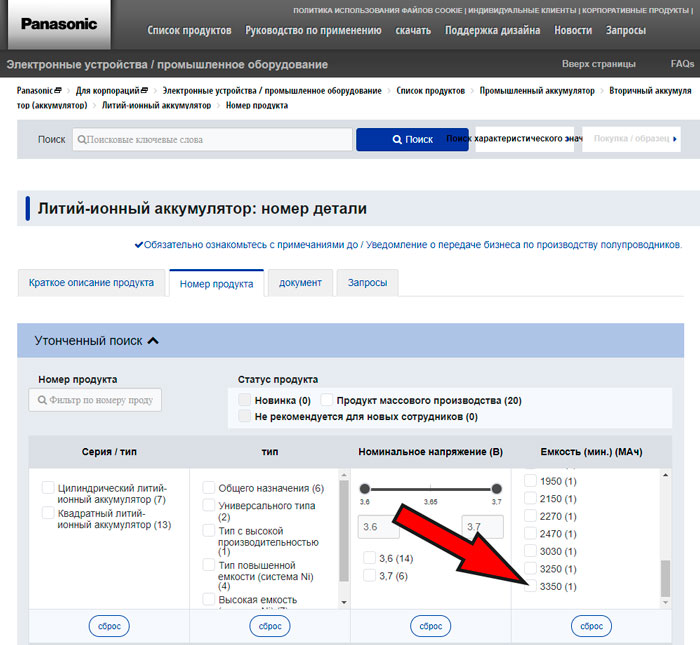Switch to документ tab

point(300,283)
